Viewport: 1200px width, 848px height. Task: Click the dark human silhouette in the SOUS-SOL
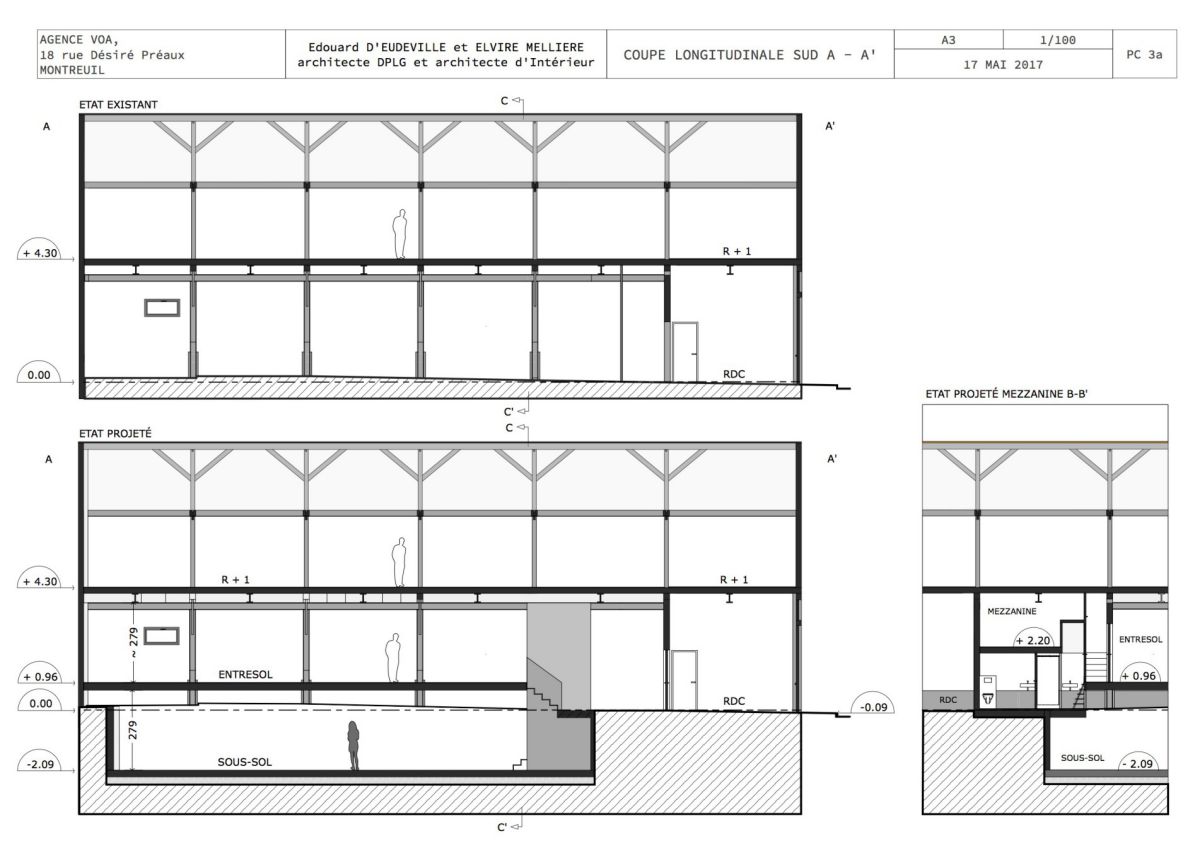(x=353, y=746)
